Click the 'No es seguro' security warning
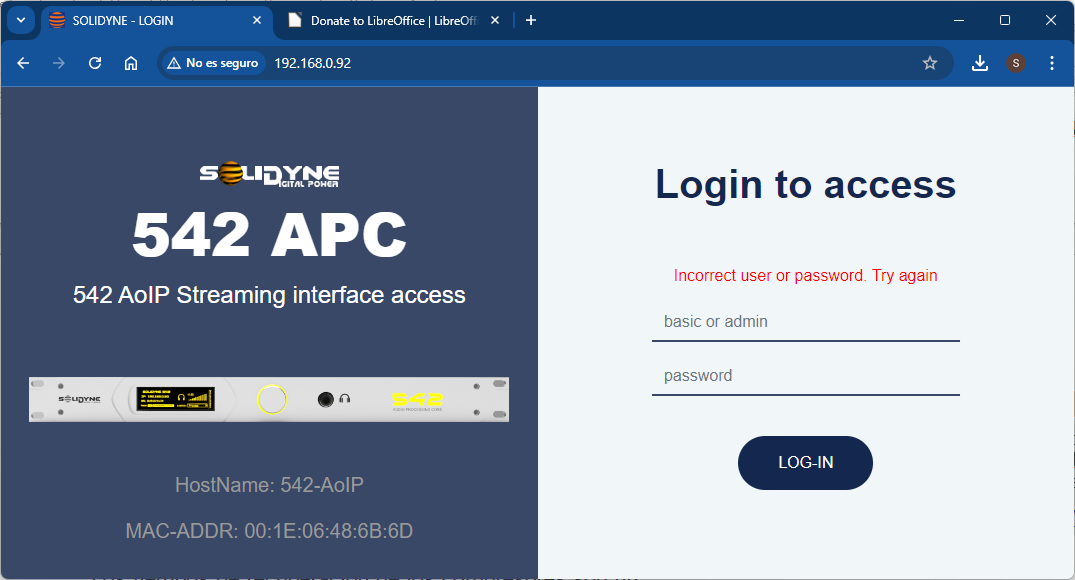Screen dimensions: 1075x580 212,62
